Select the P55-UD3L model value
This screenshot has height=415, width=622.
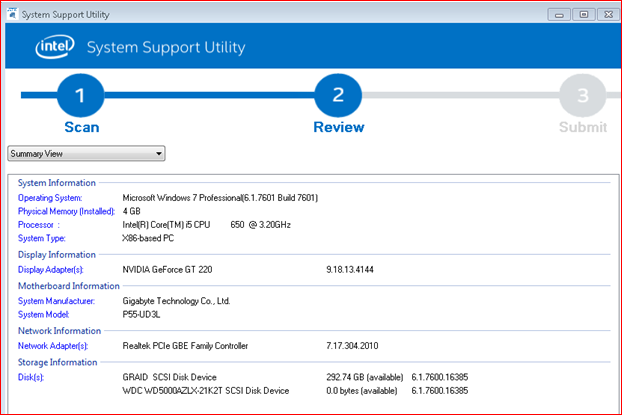141,315
